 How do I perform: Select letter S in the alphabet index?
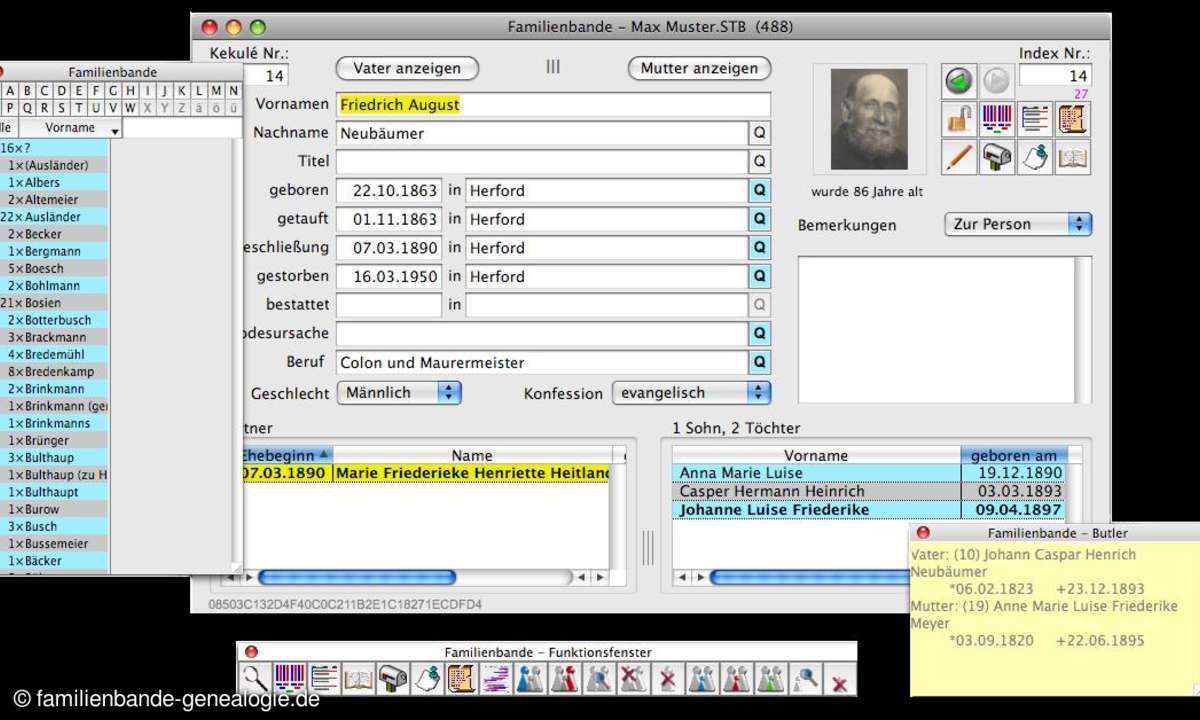[x=62, y=108]
